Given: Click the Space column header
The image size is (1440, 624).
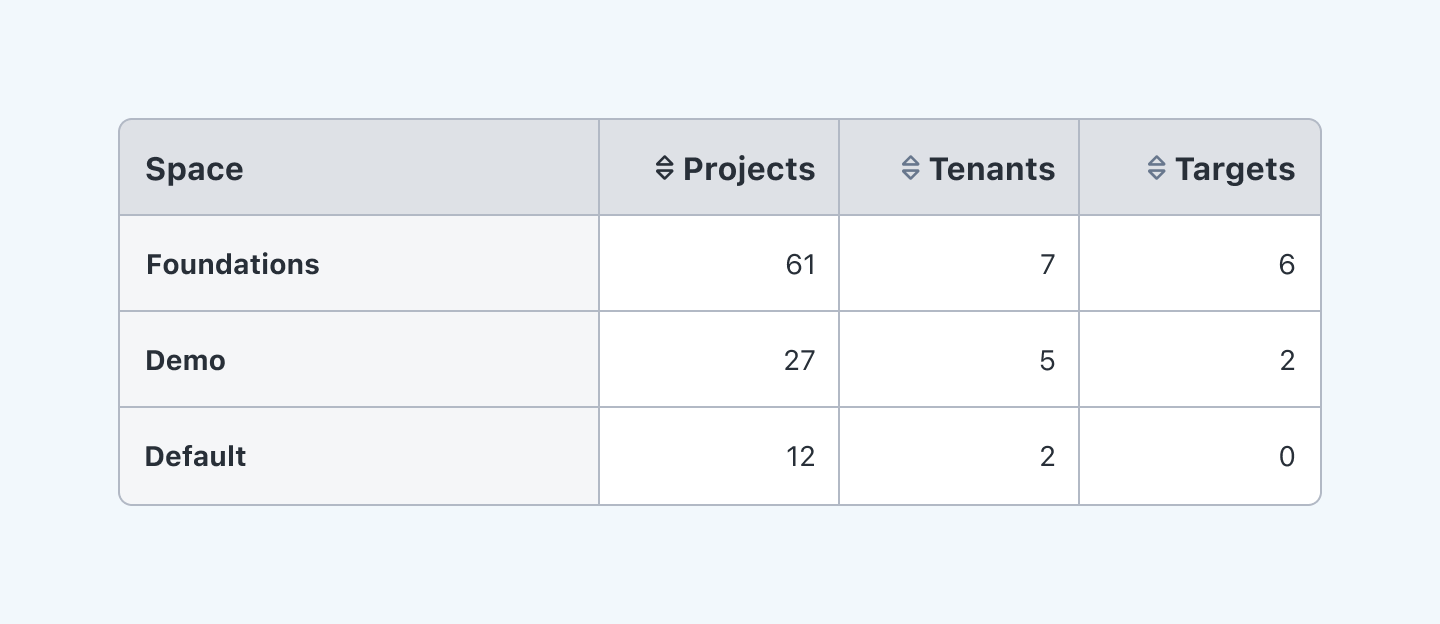Looking at the screenshot, I should [x=194, y=168].
